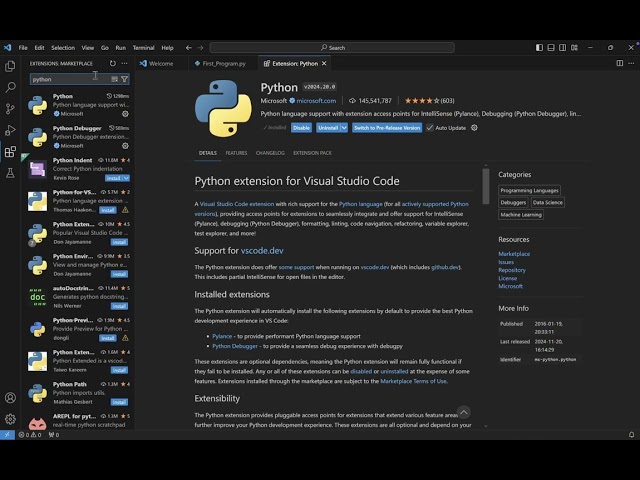Screen dimensions: 640x480
Task: Close the Extension: Python tab
Action: (324, 63)
